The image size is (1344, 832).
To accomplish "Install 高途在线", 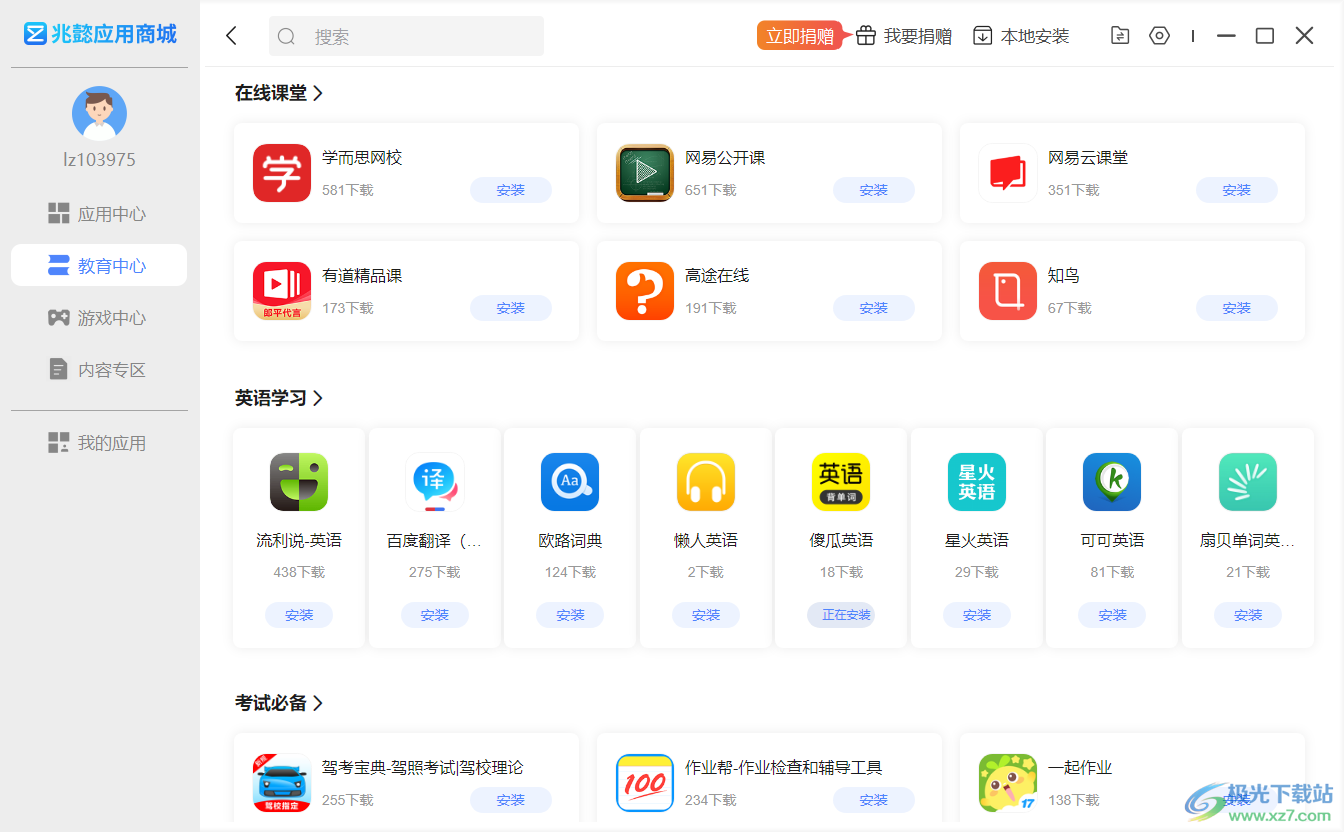I will coord(874,308).
